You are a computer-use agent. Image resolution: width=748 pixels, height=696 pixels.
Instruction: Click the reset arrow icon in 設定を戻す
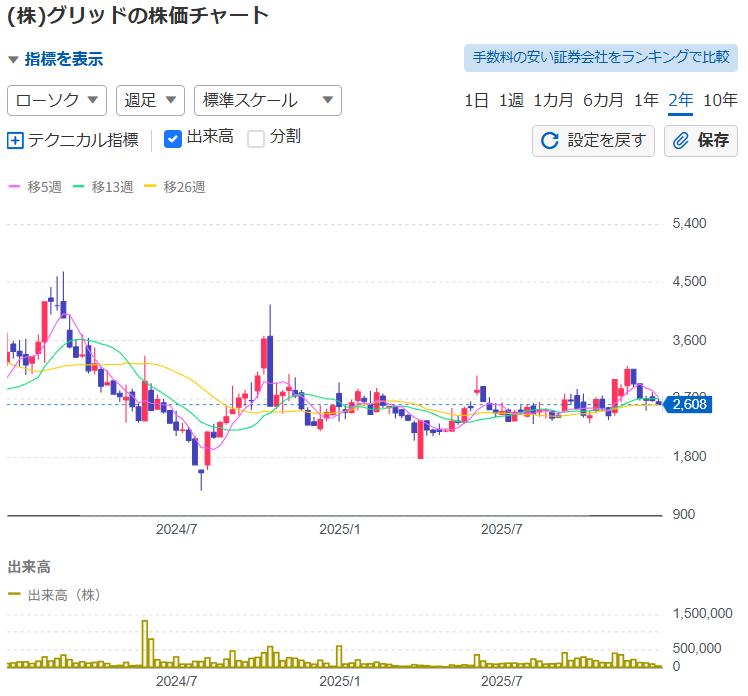[549, 140]
